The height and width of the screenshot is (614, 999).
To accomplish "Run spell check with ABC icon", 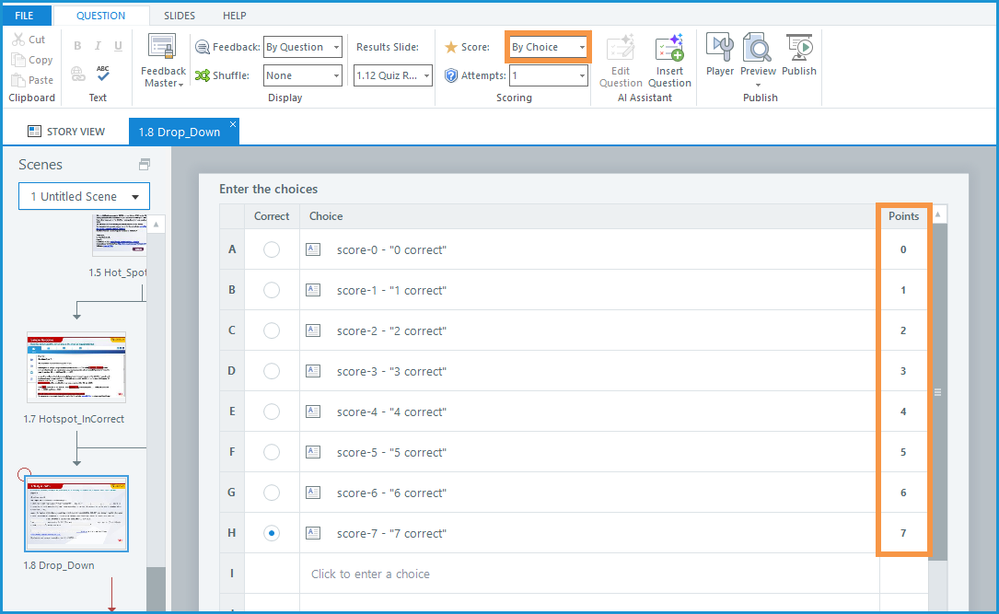I will tap(103, 73).
